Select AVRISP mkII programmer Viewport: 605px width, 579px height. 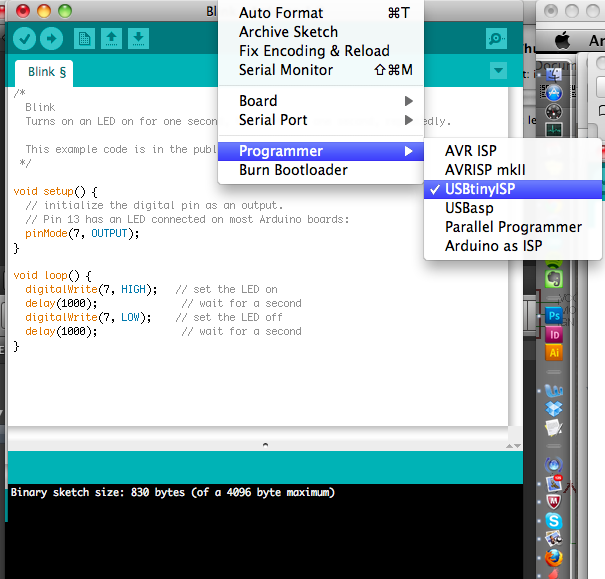513,170
